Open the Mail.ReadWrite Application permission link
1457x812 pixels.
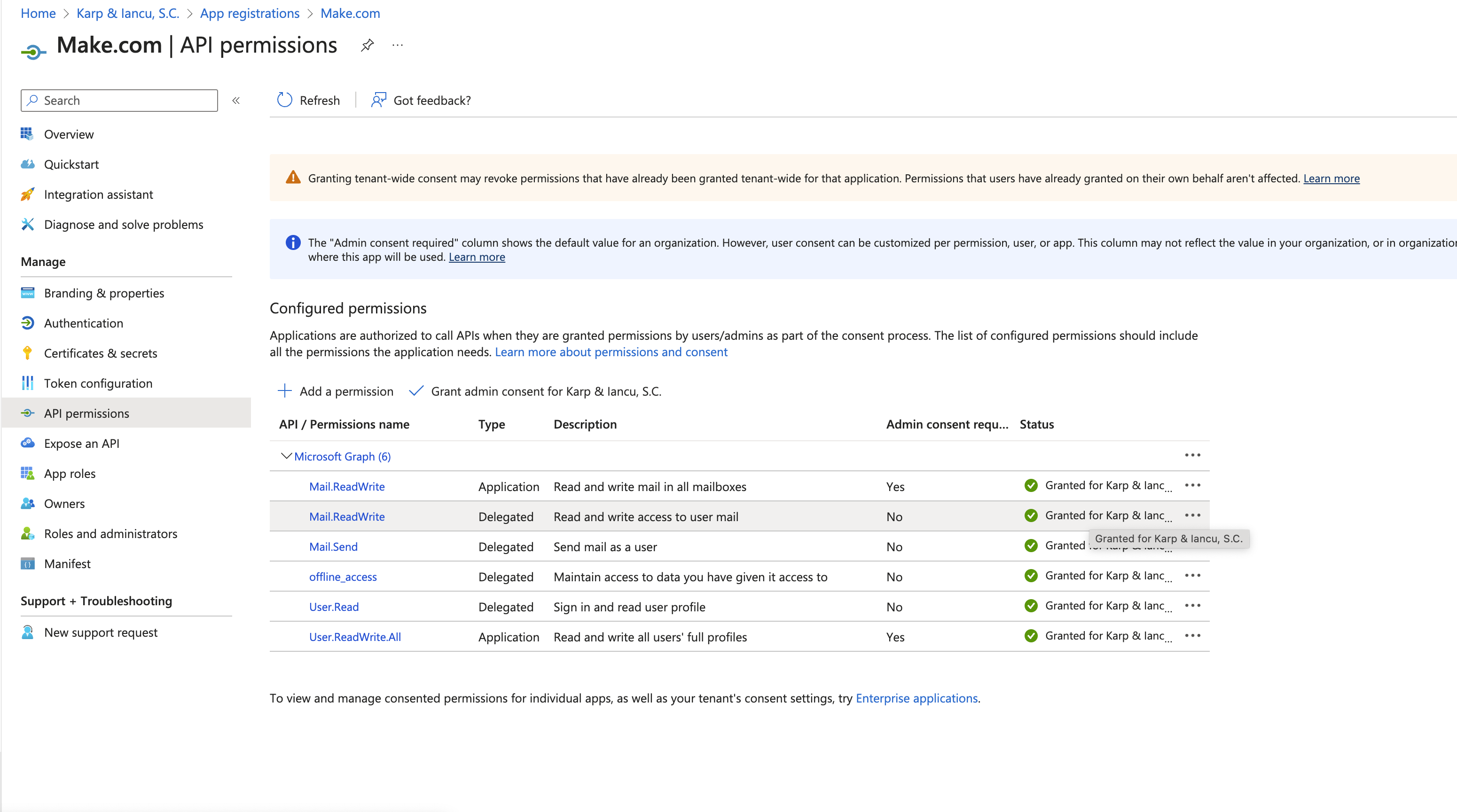click(347, 486)
